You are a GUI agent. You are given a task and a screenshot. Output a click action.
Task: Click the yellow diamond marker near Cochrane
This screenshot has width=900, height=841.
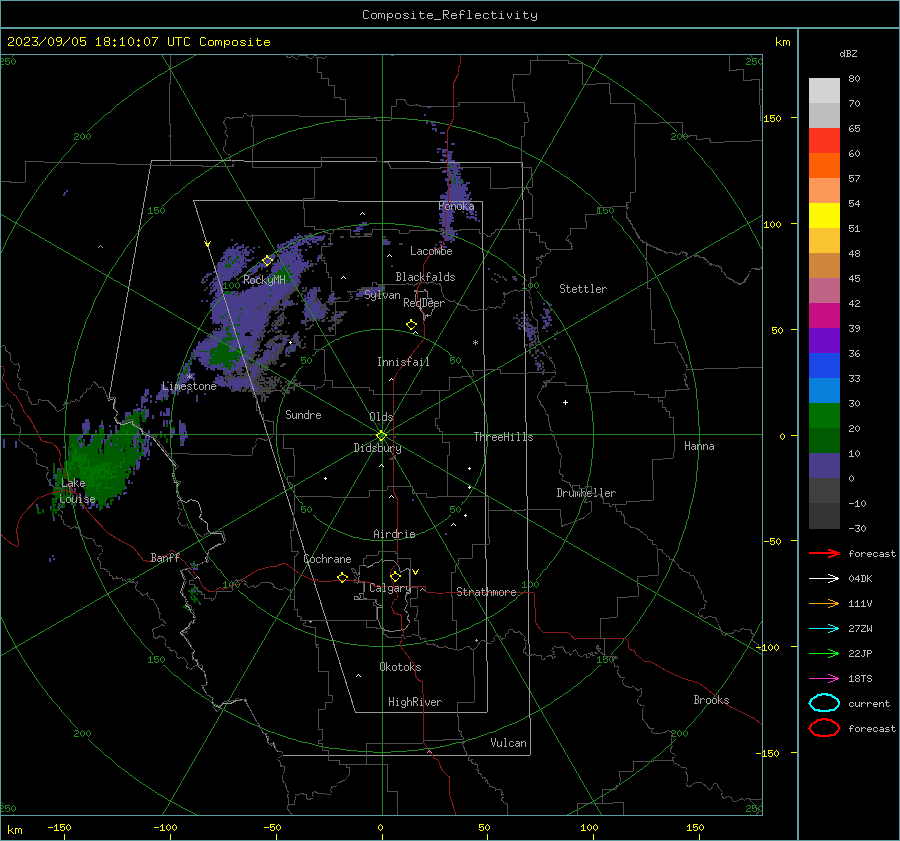coord(342,578)
